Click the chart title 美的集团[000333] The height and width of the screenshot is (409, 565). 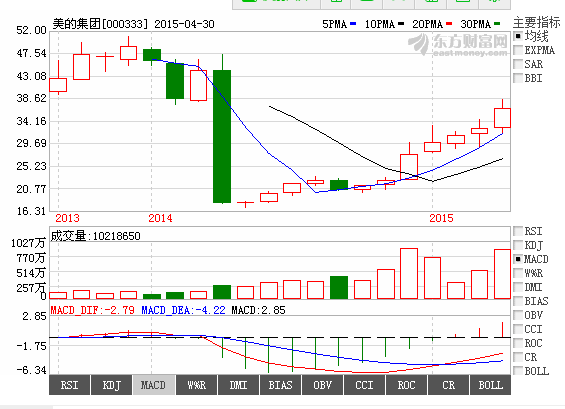click(101, 24)
